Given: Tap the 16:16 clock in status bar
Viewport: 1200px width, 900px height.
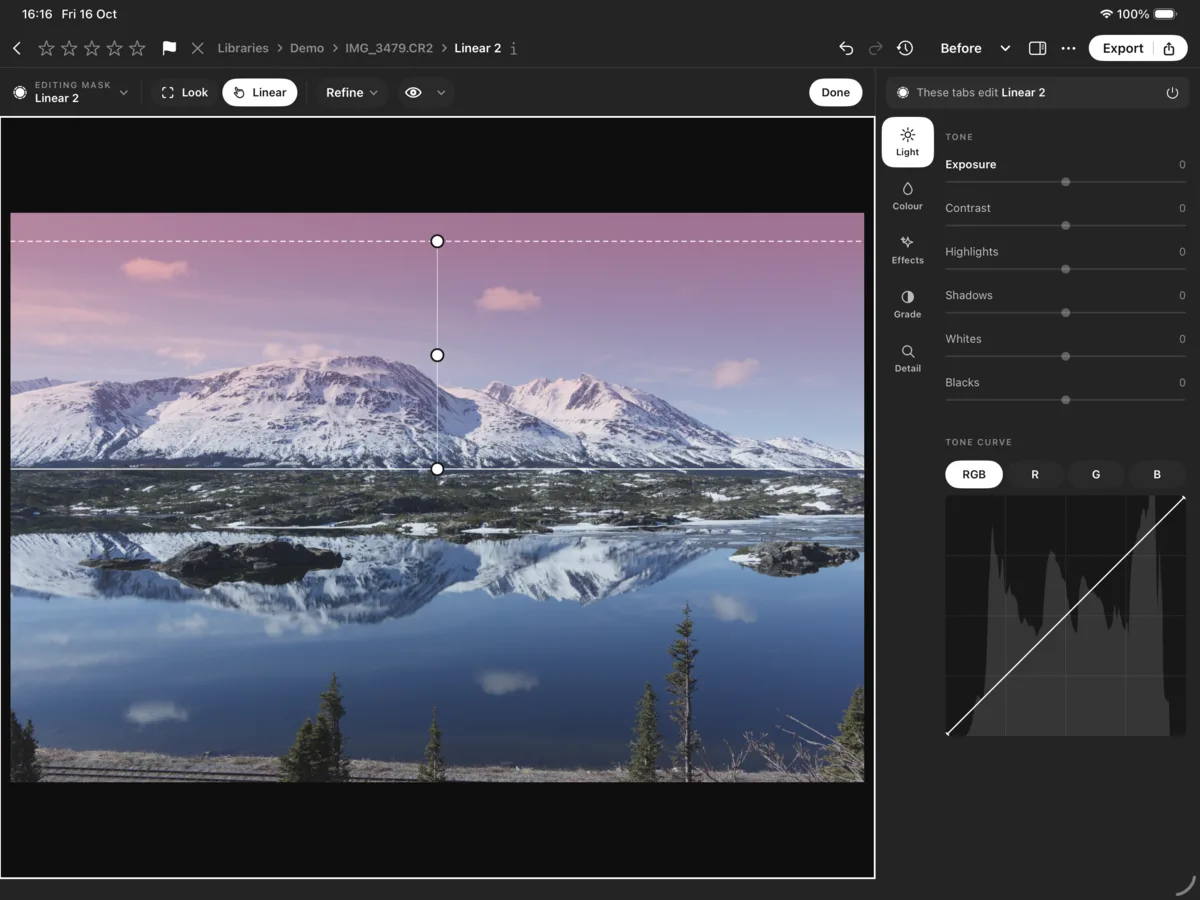Looking at the screenshot, I should pos(37,14).
